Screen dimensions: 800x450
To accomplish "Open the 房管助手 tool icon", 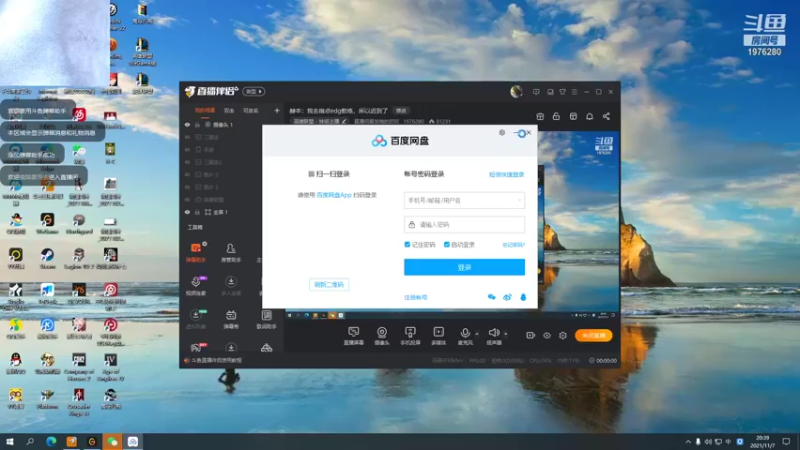I will click(x=231, y=252).
